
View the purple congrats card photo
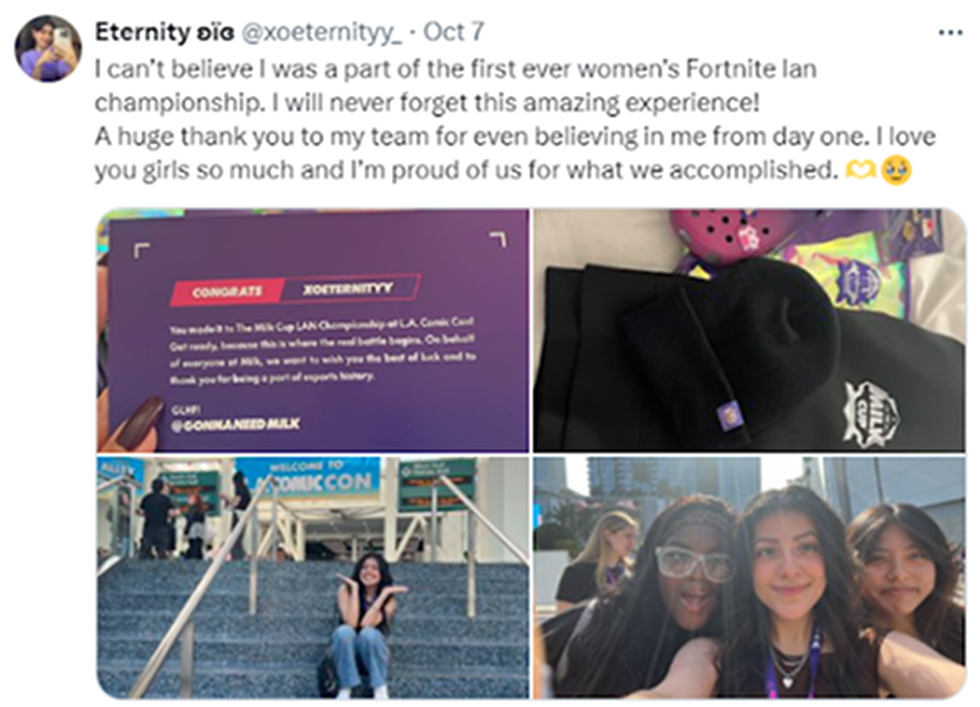313,331
